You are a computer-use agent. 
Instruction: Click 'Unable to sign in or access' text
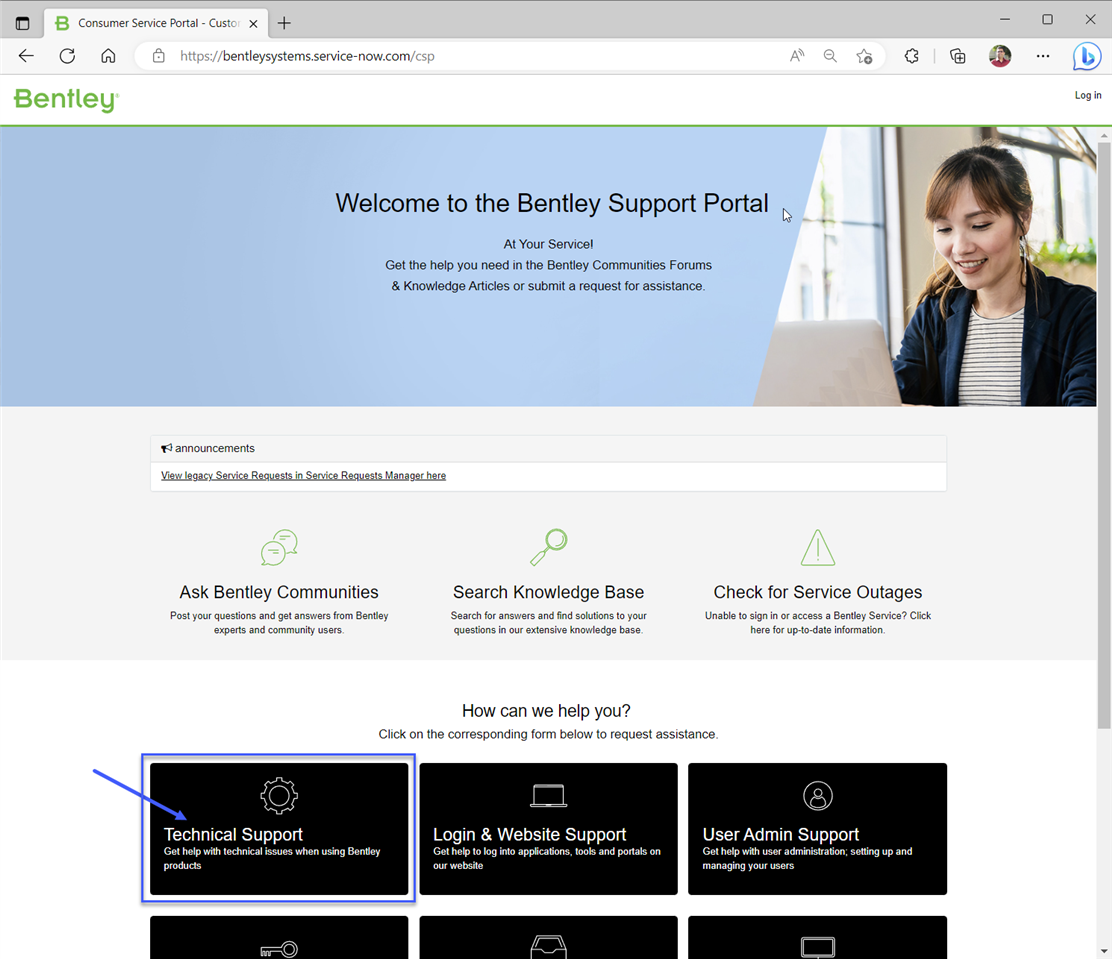(x=818, y=623)
